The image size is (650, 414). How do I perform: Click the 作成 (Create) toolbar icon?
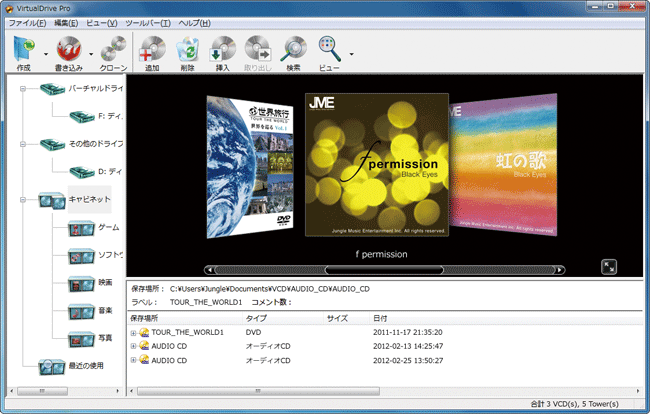[24, 49]
